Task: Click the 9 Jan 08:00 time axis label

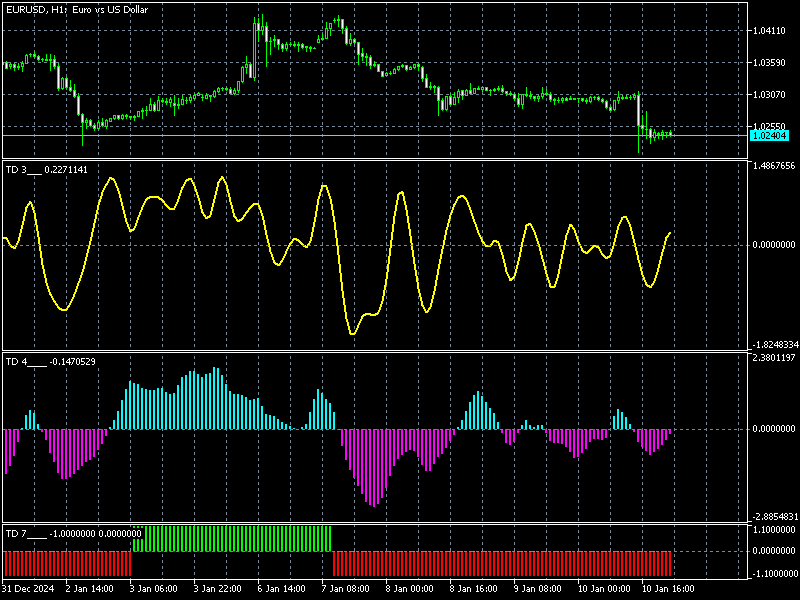Action: [x=537, y=589]
